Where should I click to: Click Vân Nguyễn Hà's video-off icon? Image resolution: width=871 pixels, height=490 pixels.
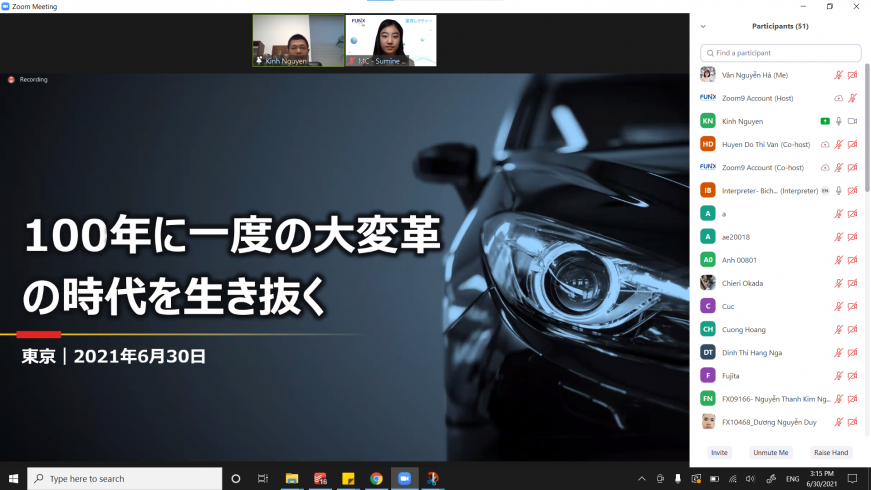coord(853,75)
